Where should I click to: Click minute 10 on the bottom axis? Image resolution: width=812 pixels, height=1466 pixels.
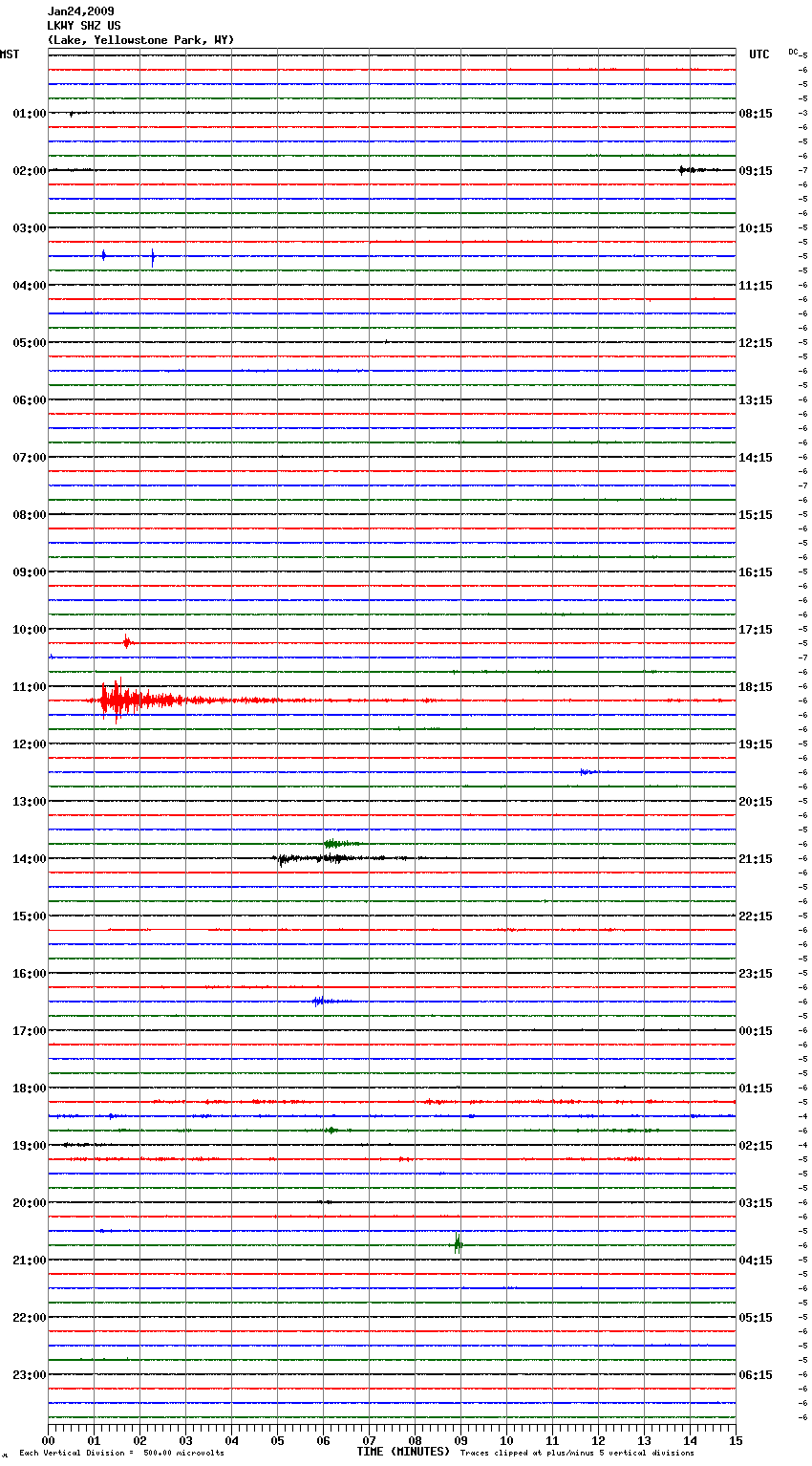(x=506, y=1440)
